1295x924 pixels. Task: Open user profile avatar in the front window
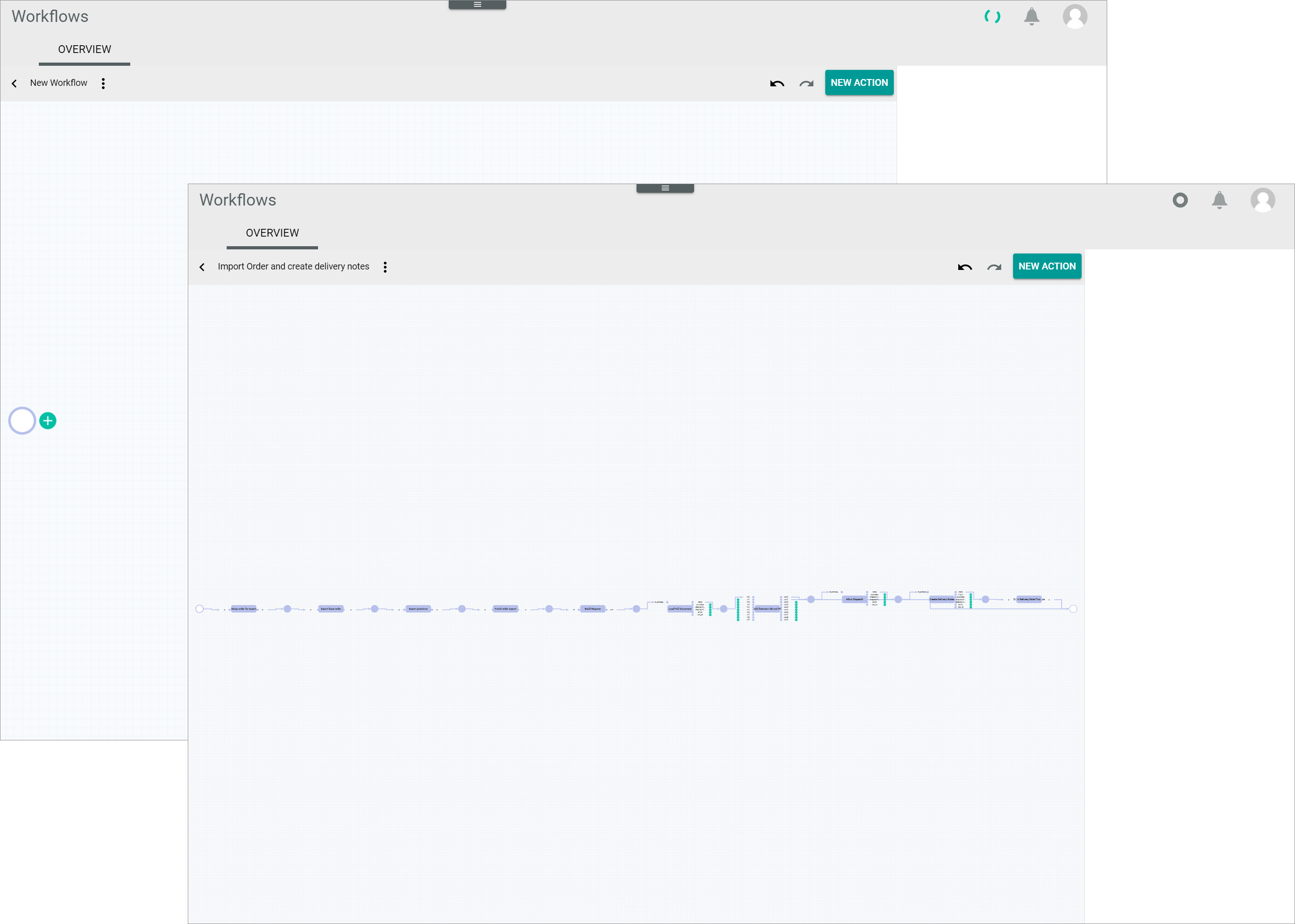[x=1263, y=200]
